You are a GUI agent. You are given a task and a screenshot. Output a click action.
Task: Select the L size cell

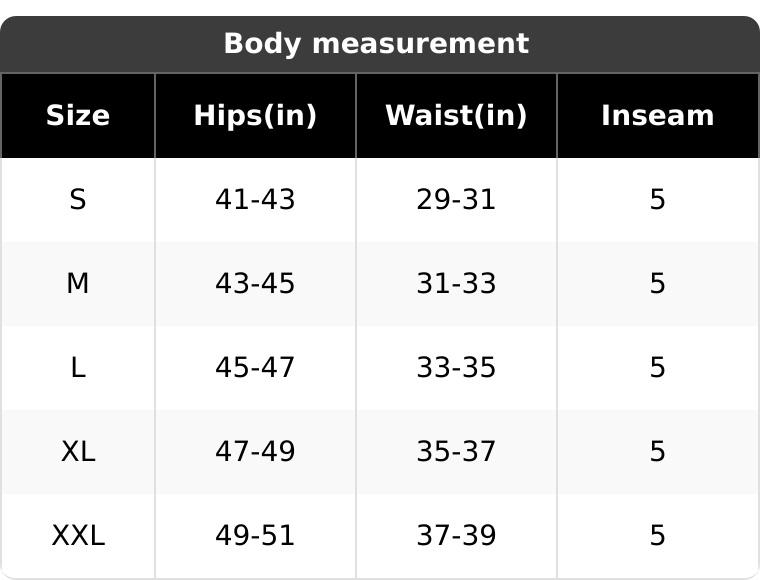(78, 368)
